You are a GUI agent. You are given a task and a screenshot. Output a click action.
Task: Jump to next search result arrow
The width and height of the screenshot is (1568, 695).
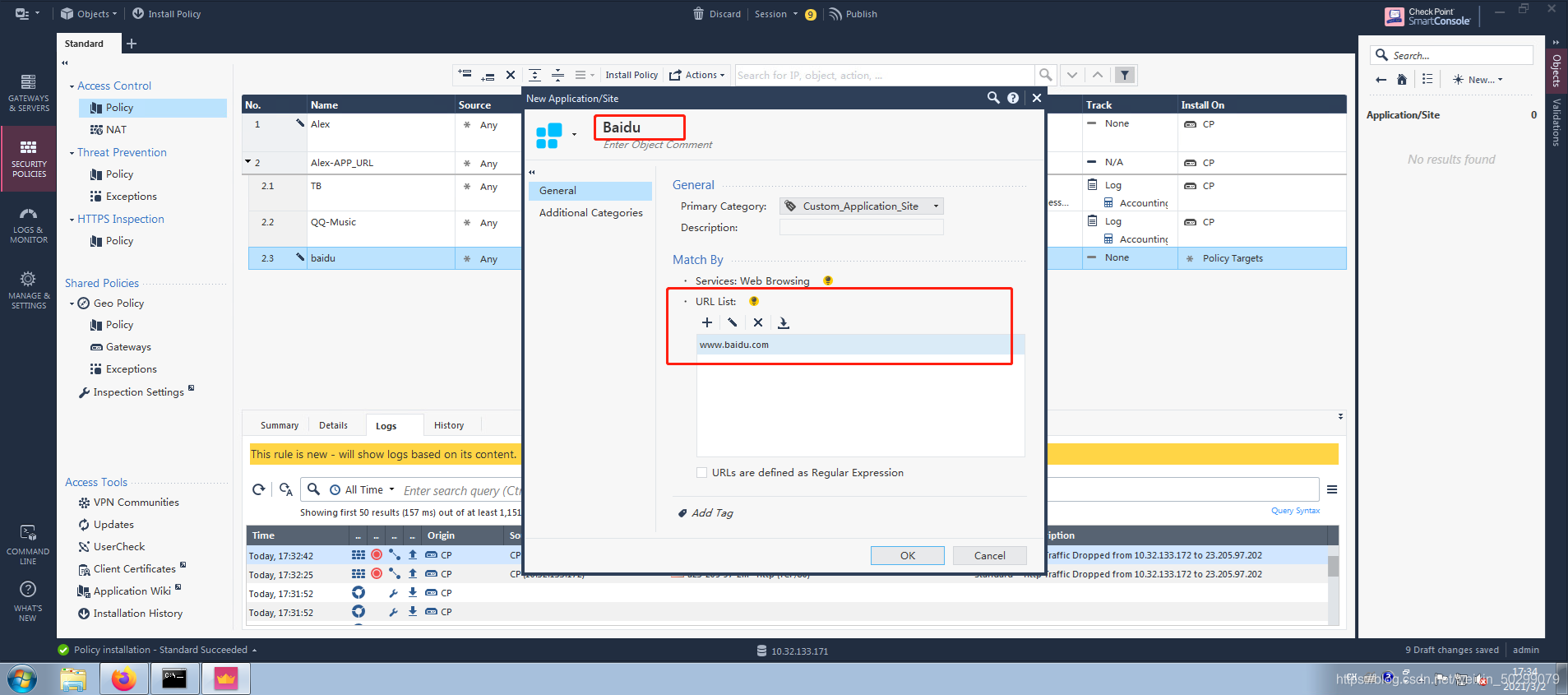click(1072, 75)
